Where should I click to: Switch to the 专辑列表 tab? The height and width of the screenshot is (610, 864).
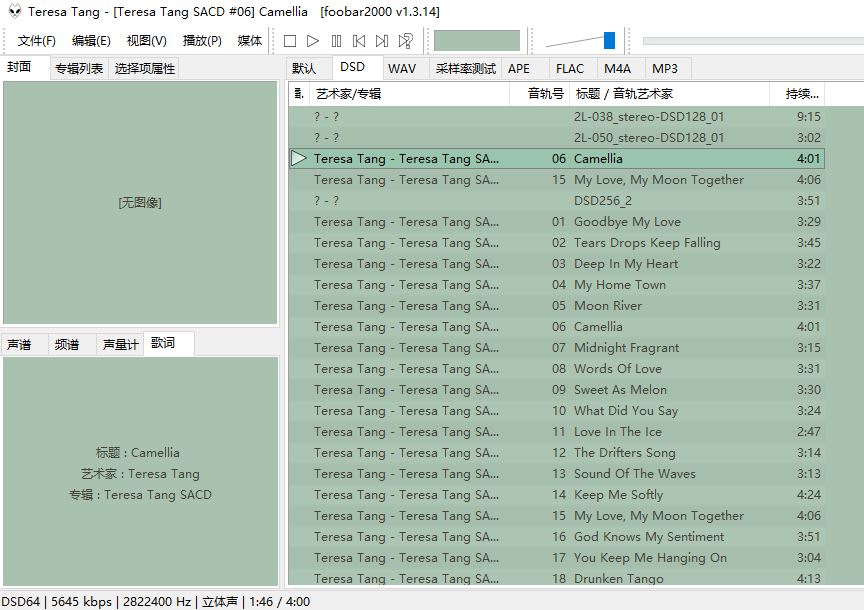(79, 69)
